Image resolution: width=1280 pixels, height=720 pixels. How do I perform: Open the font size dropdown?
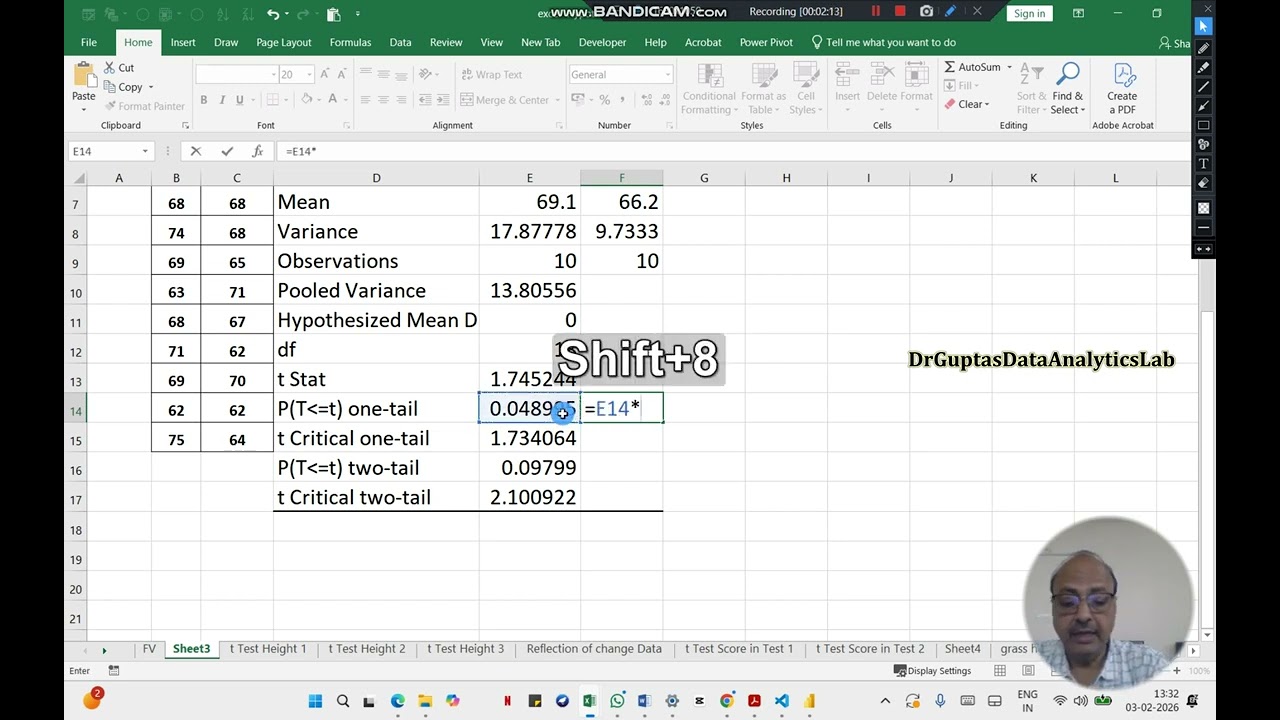tap(310, 75)
